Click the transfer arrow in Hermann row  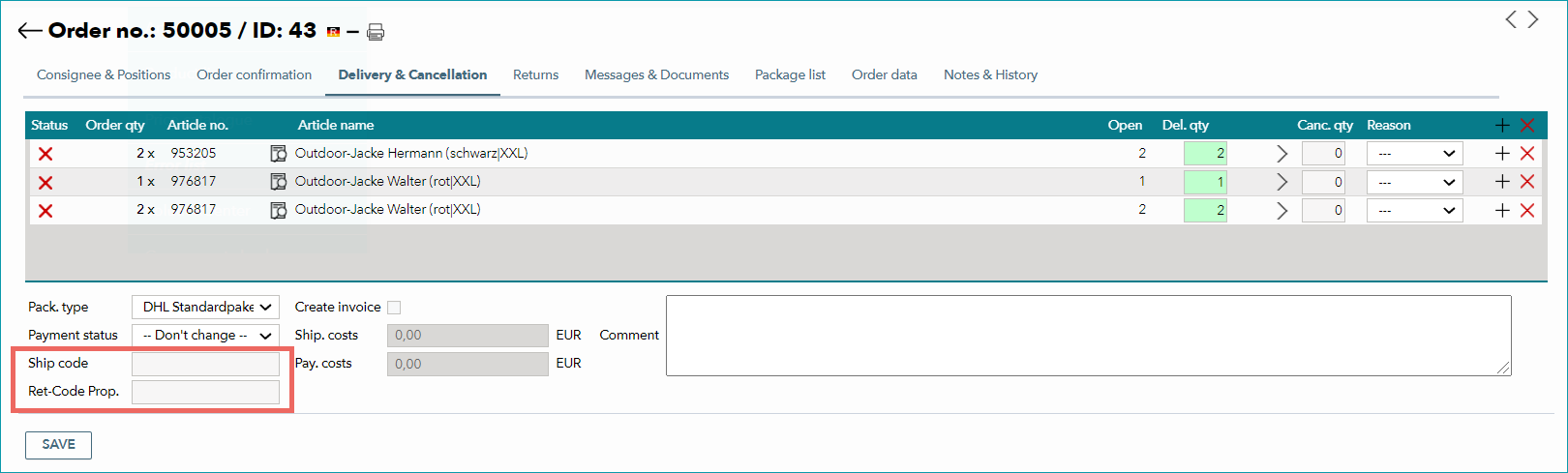1282,154
